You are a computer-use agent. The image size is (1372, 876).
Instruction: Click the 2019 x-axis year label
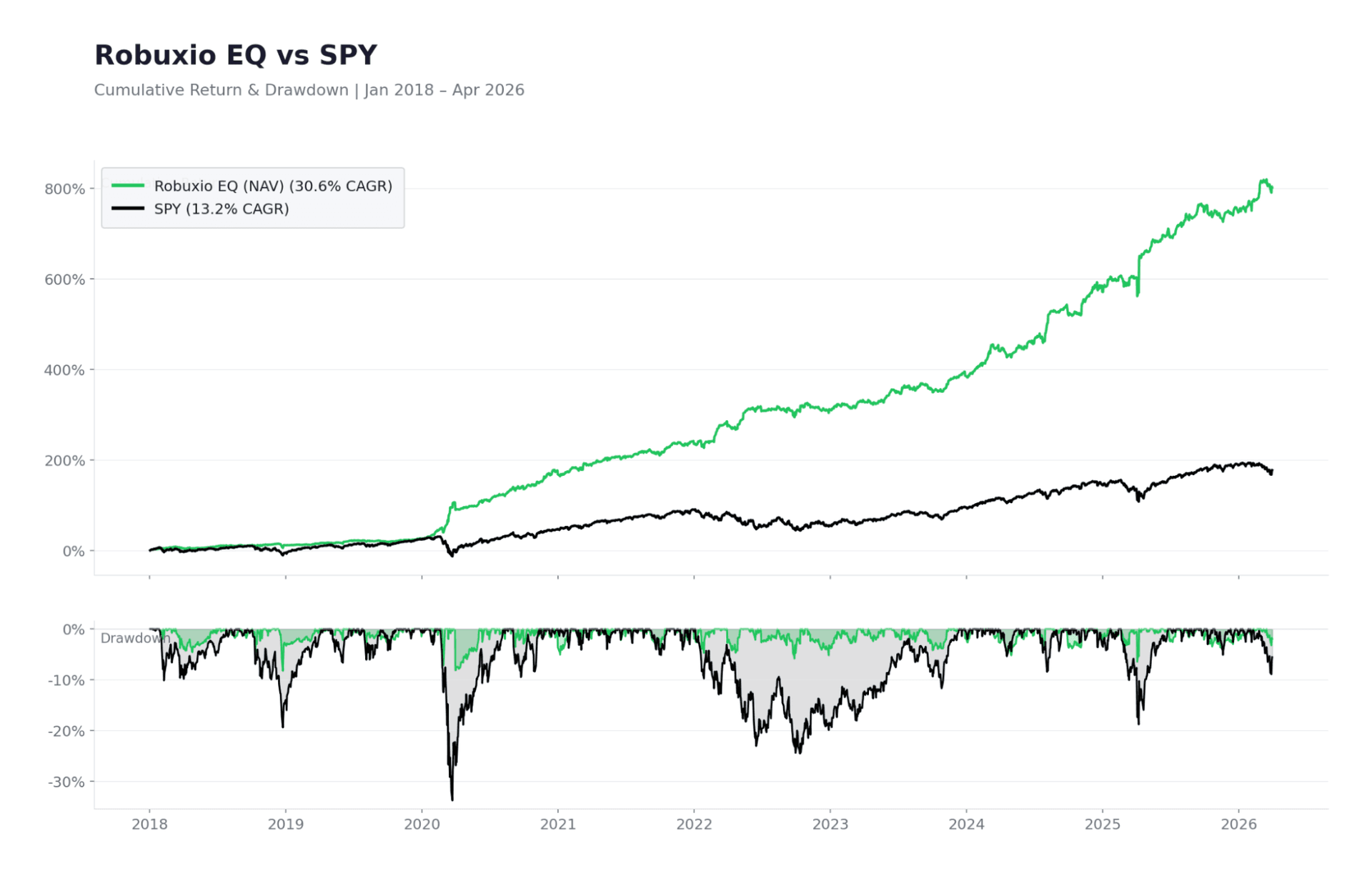286,825
